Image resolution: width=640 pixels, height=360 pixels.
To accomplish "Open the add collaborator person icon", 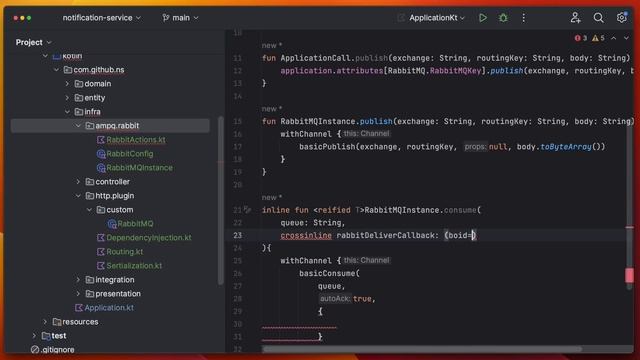I will click(576, 18).
